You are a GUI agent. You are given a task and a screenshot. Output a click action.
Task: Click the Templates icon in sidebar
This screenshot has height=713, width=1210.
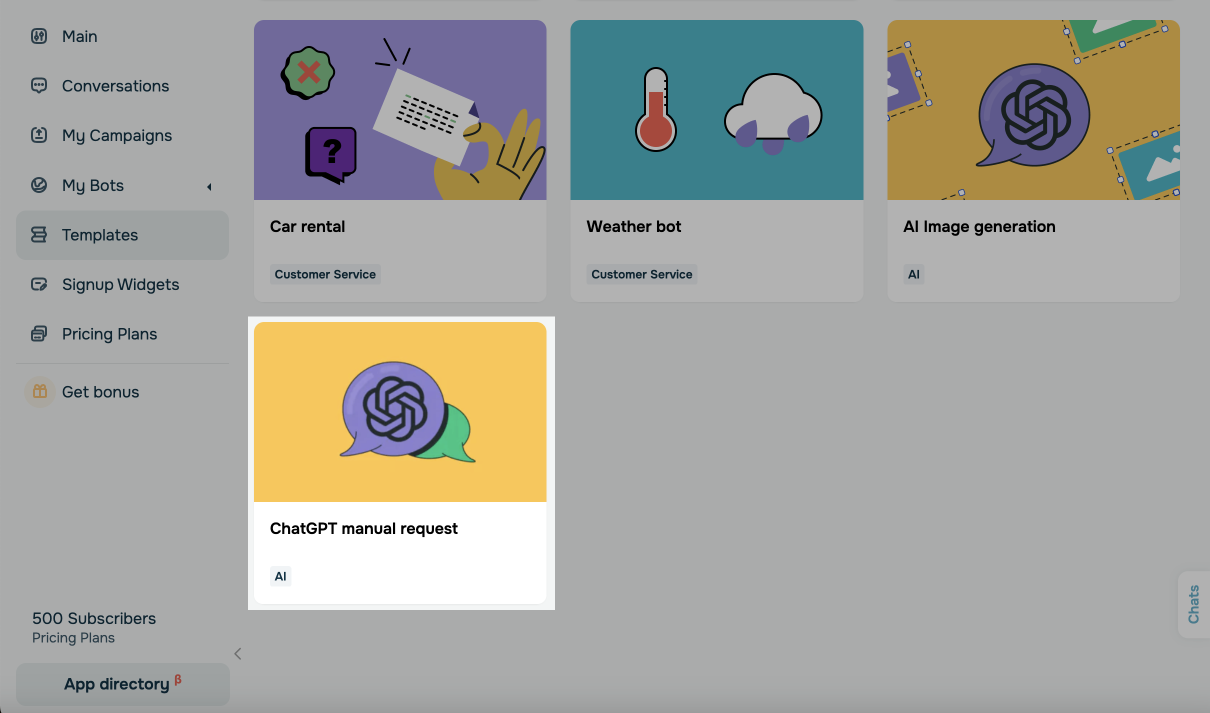[x=39, y=235]
